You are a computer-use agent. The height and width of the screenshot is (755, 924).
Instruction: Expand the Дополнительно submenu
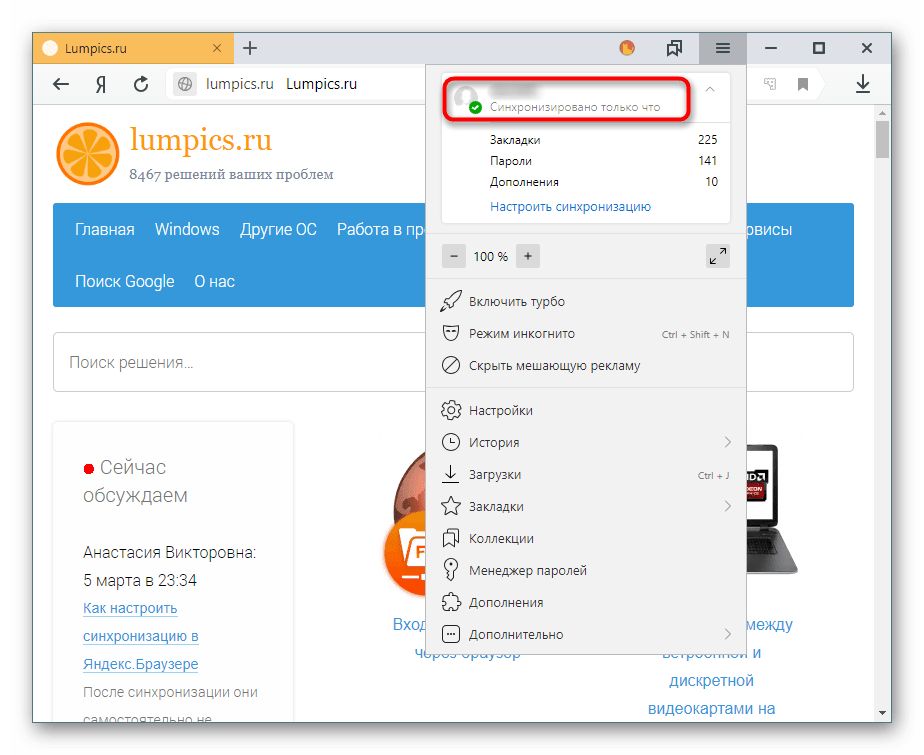coord(727,634)
